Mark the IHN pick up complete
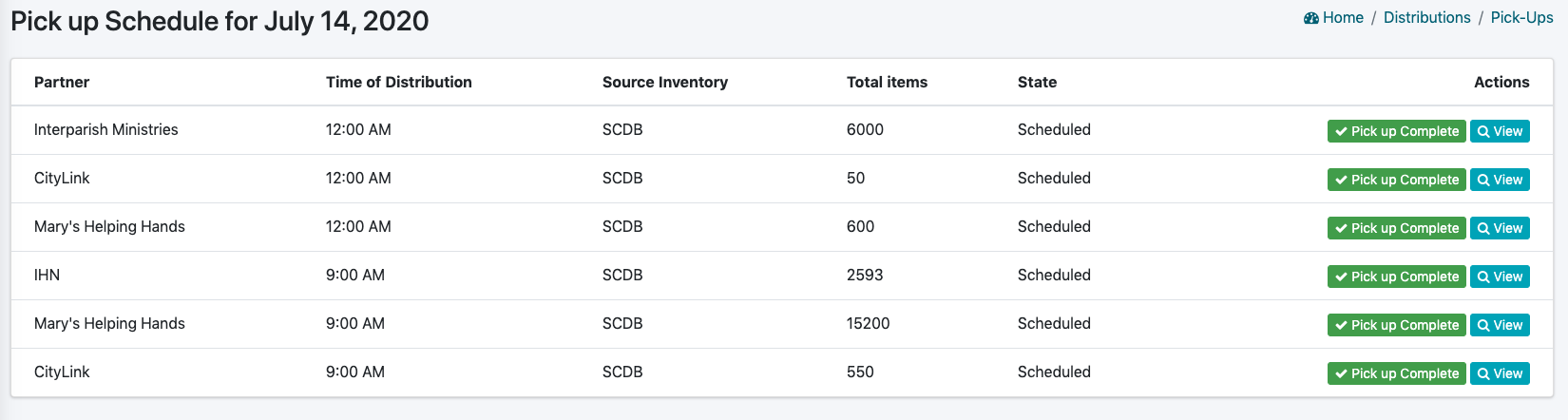The image size is (1568, 420). click(1396, 277)
